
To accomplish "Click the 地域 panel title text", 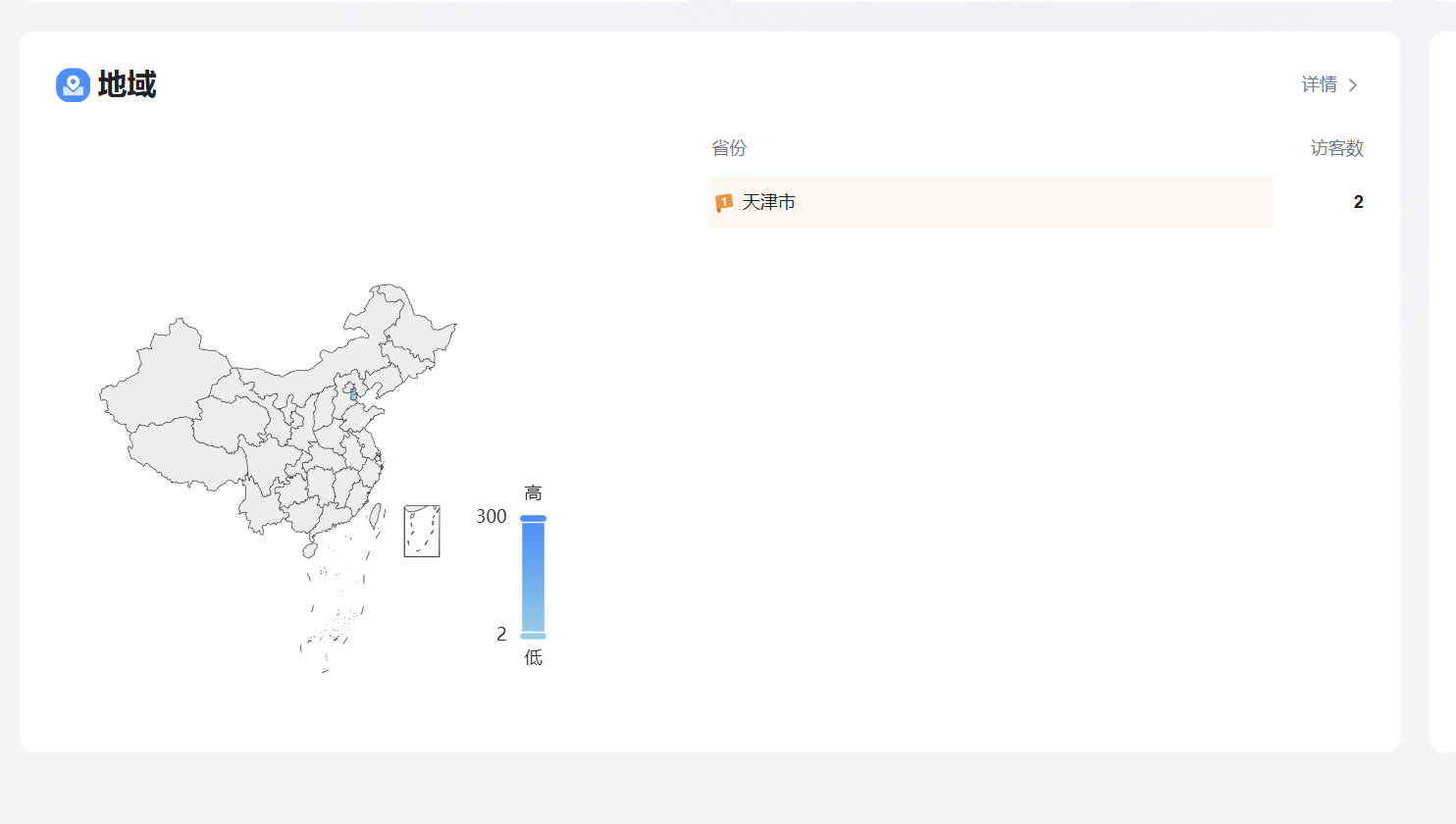I will [x=126, y=84].
